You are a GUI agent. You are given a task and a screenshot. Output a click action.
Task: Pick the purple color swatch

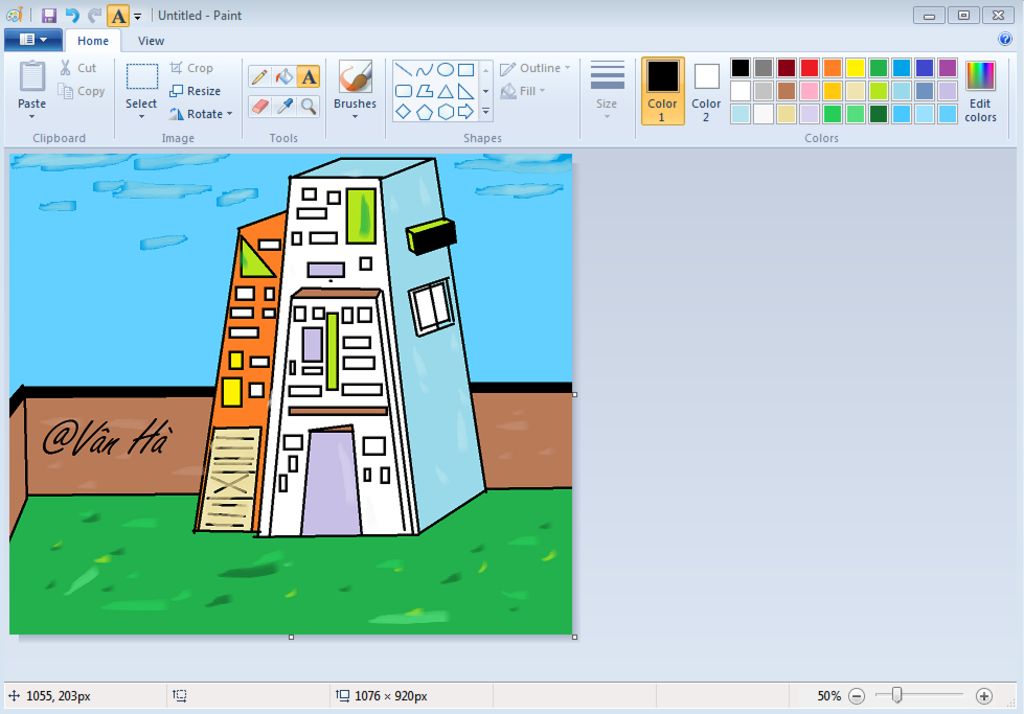click(948, 67)
